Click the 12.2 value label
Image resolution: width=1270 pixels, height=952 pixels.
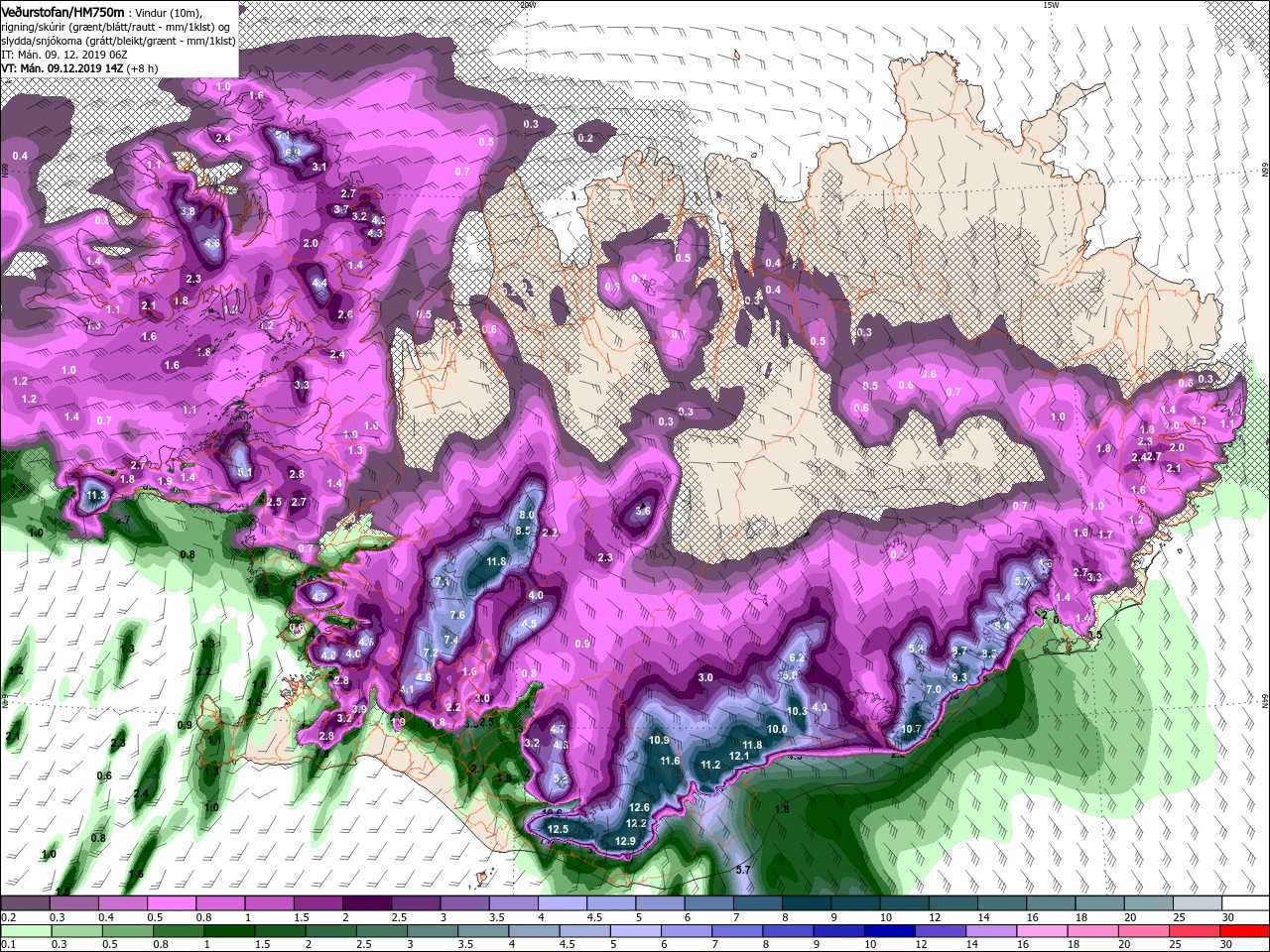tap(636, 823)
